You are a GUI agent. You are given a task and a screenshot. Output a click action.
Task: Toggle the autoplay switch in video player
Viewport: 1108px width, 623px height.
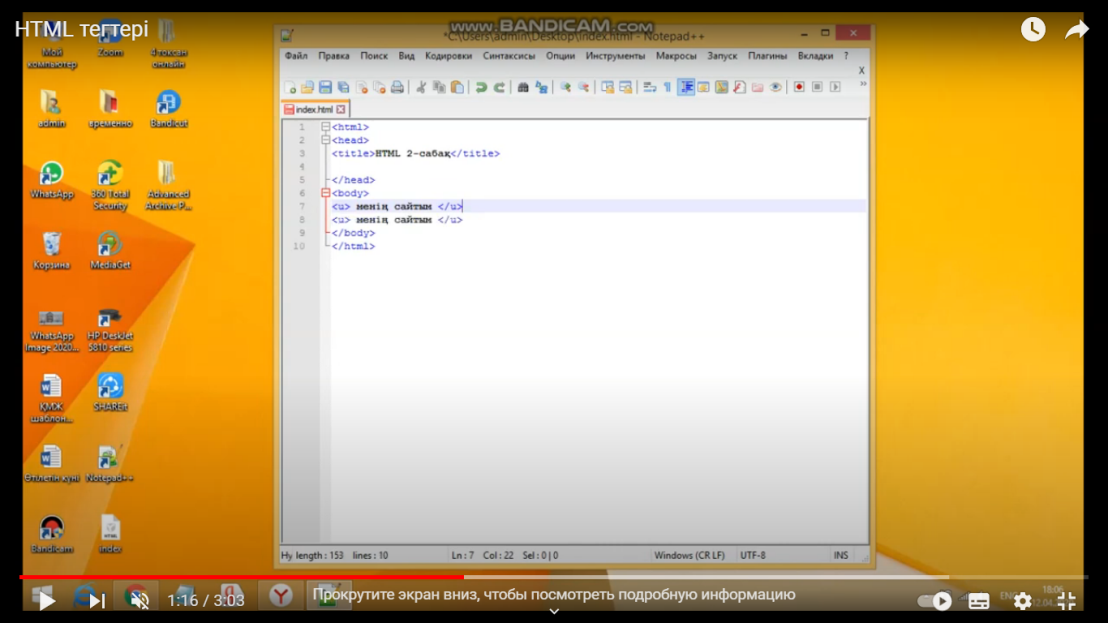tap(935, 601)
